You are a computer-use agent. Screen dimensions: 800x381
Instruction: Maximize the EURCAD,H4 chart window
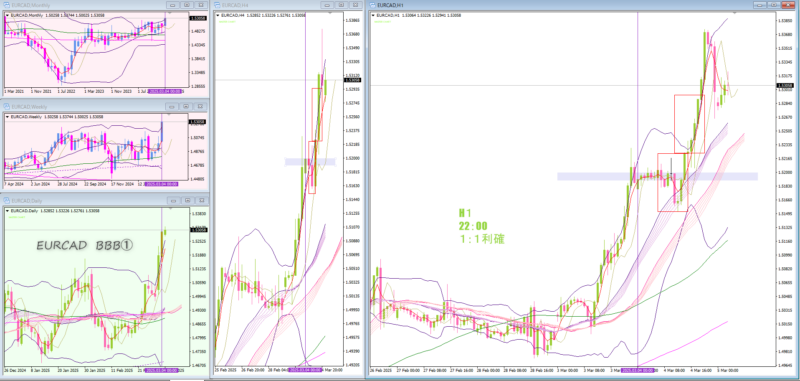[x=341, y=5]
